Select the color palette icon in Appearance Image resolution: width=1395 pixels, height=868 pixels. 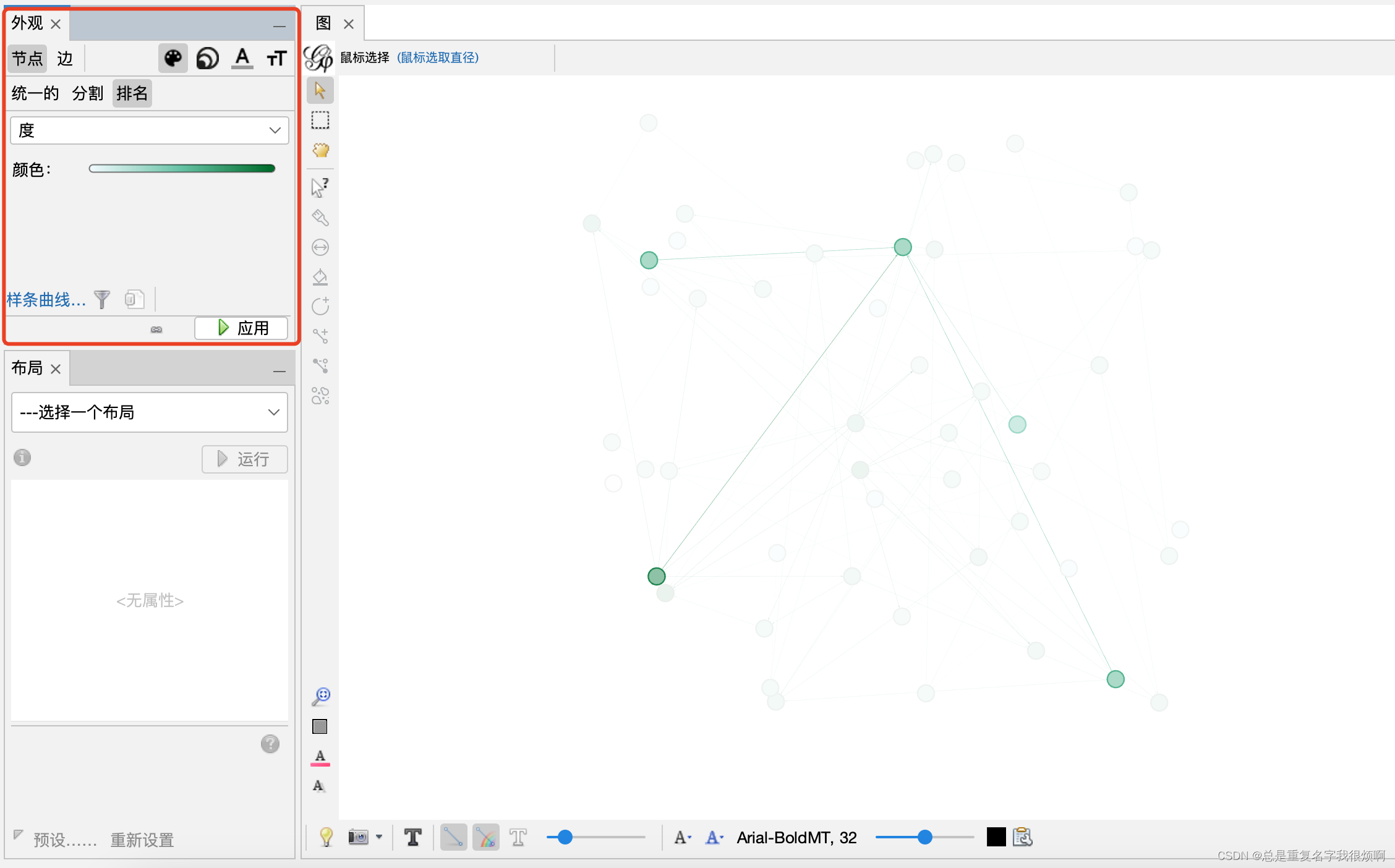click(x=173, y=58)
